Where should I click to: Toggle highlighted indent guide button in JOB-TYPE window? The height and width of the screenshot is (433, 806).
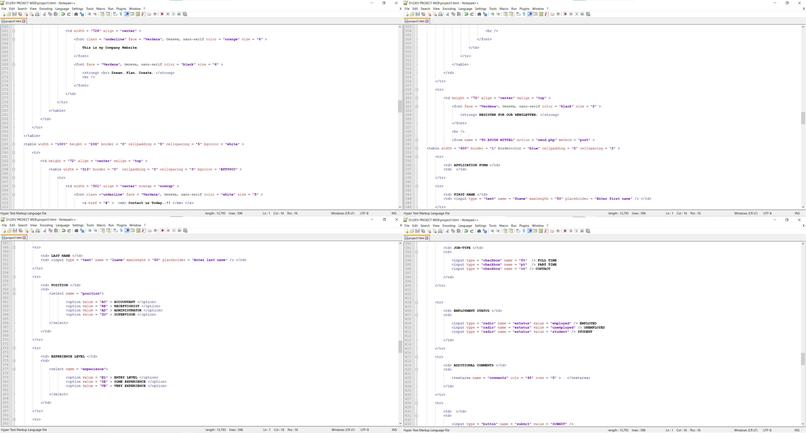[x=529, y=230]
